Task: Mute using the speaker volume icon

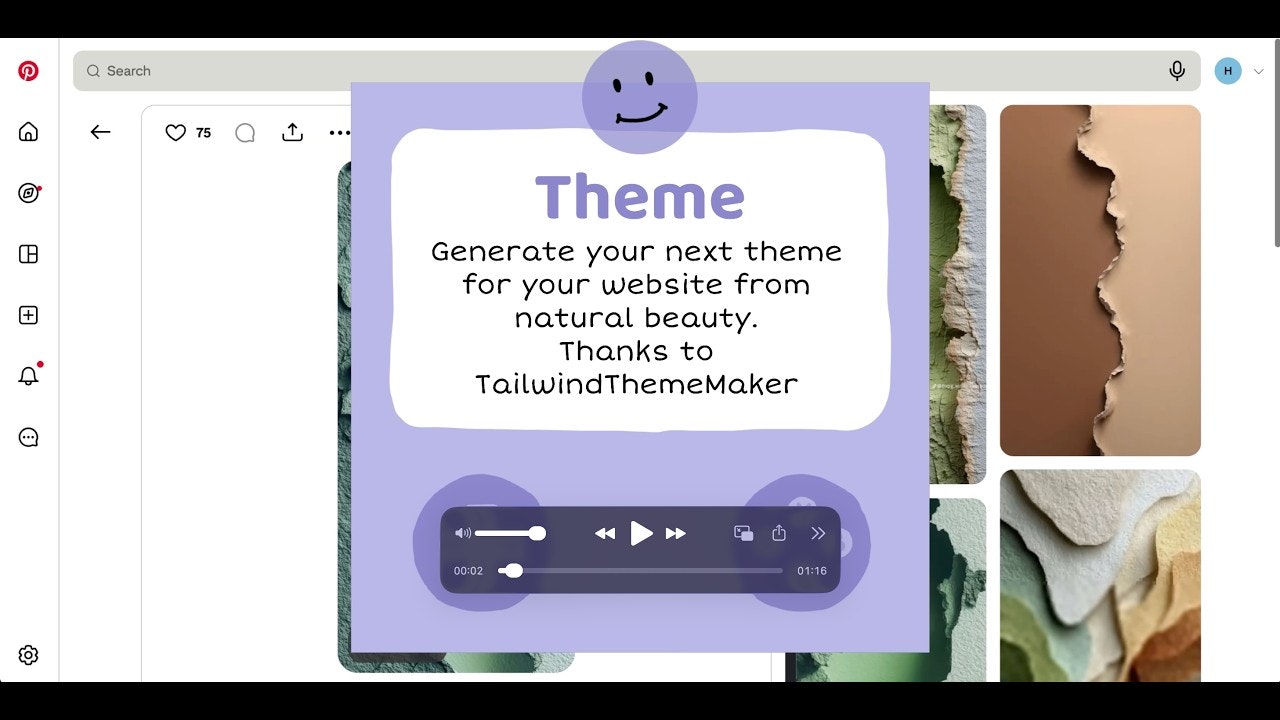Action: [x=462, y=533]
